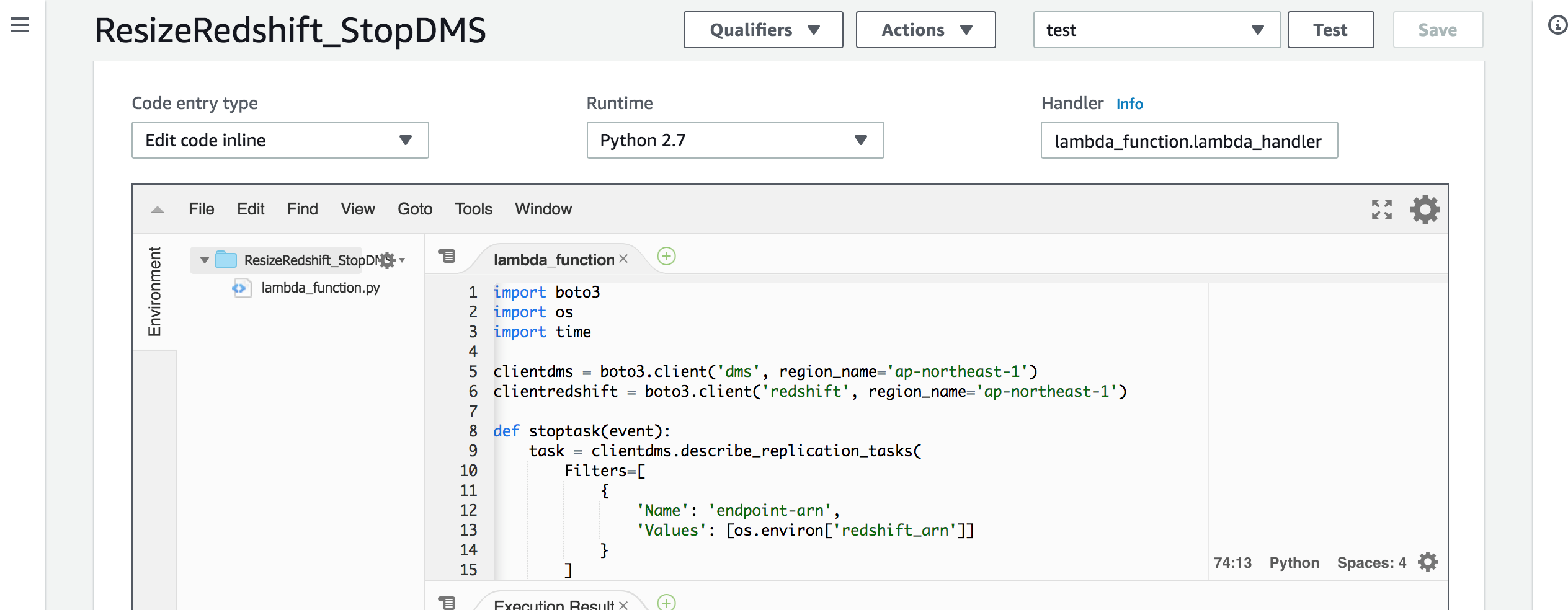Switch to the lambda_function tab
Viewport: 1568px width, 610px height.
pyautogui.click(x=554, y=260)
